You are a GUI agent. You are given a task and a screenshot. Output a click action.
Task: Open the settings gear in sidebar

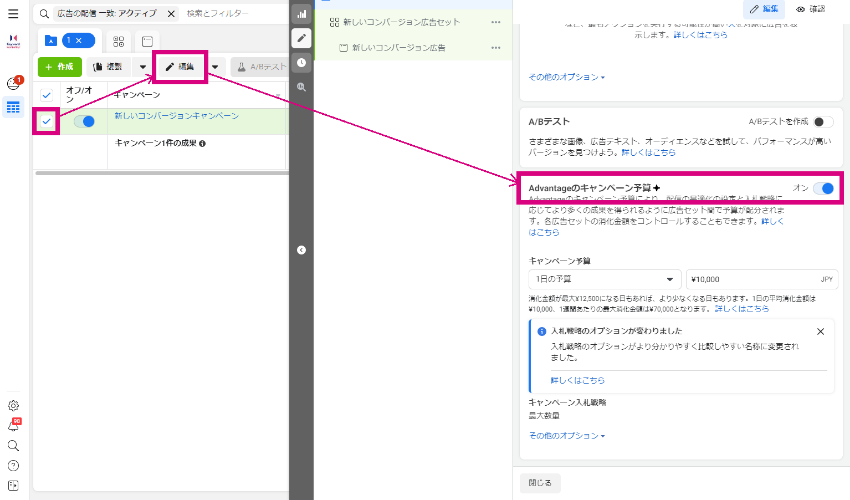click(13, 406)
